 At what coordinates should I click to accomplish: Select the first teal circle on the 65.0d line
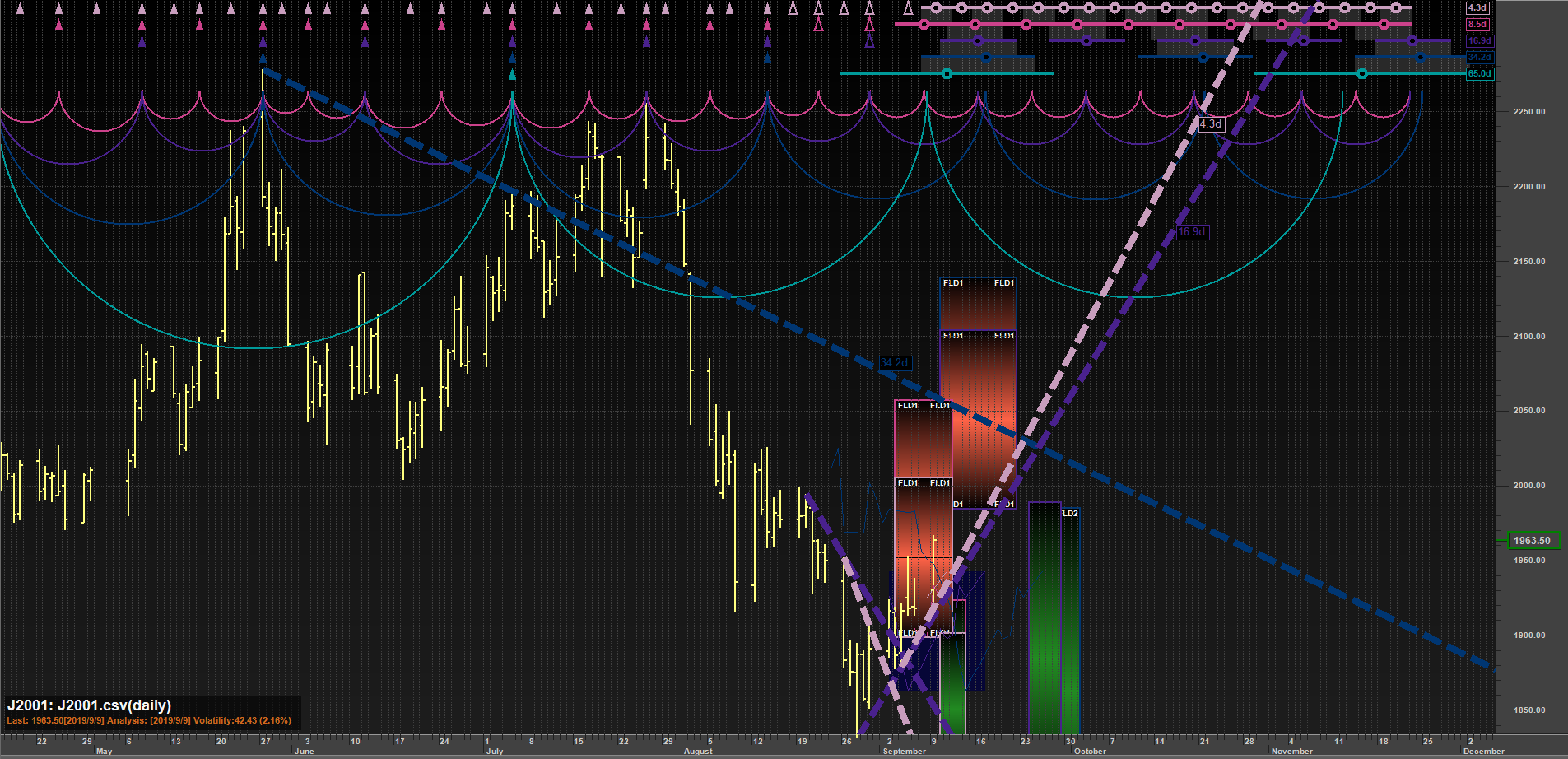947,74
